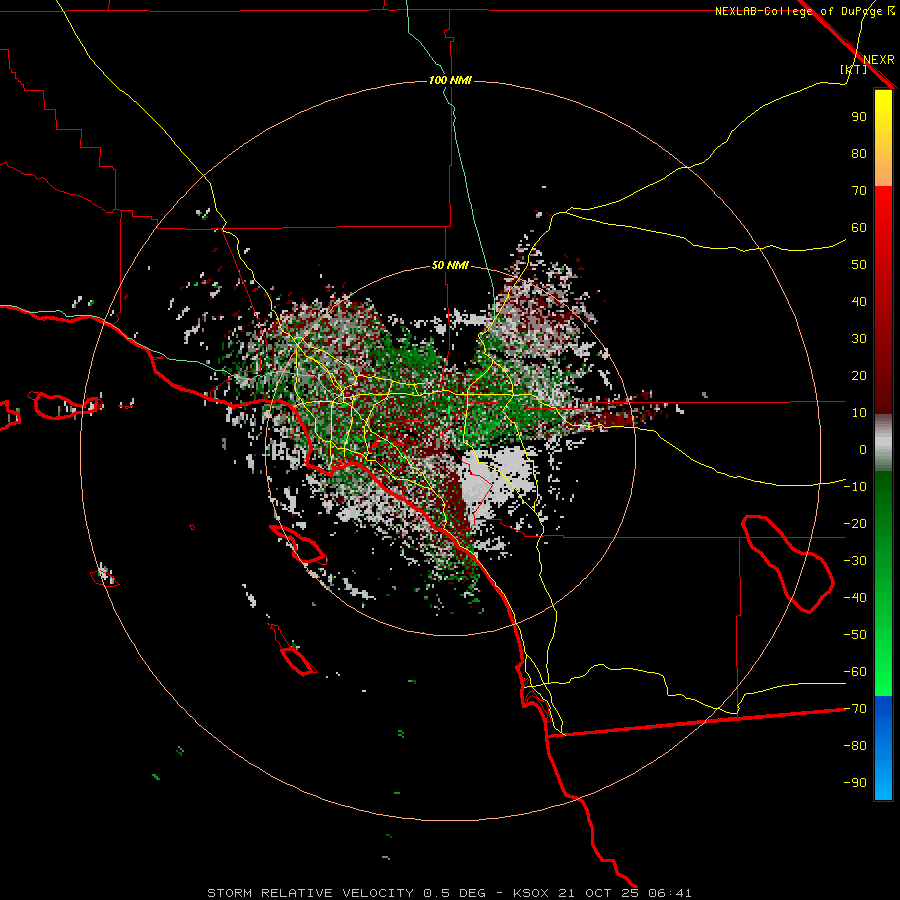The image size is (900, 900).
Task: Click the -90 value on the velocity scale
Action: tap(855, 783)
